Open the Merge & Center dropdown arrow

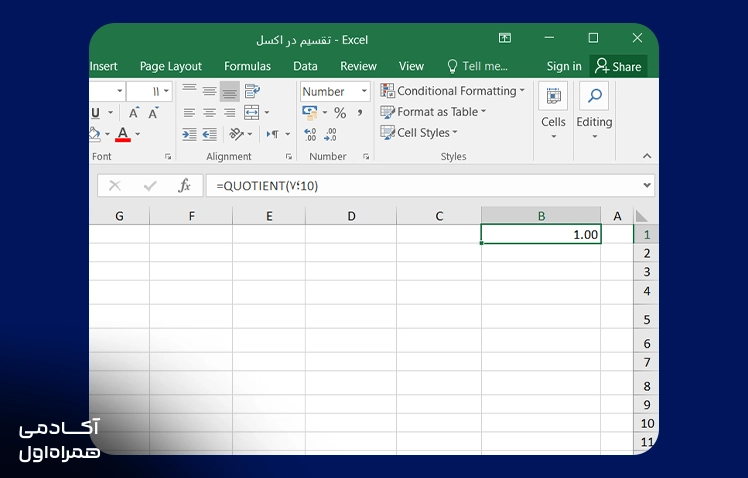pyautogui.click(x=267, y=113)
